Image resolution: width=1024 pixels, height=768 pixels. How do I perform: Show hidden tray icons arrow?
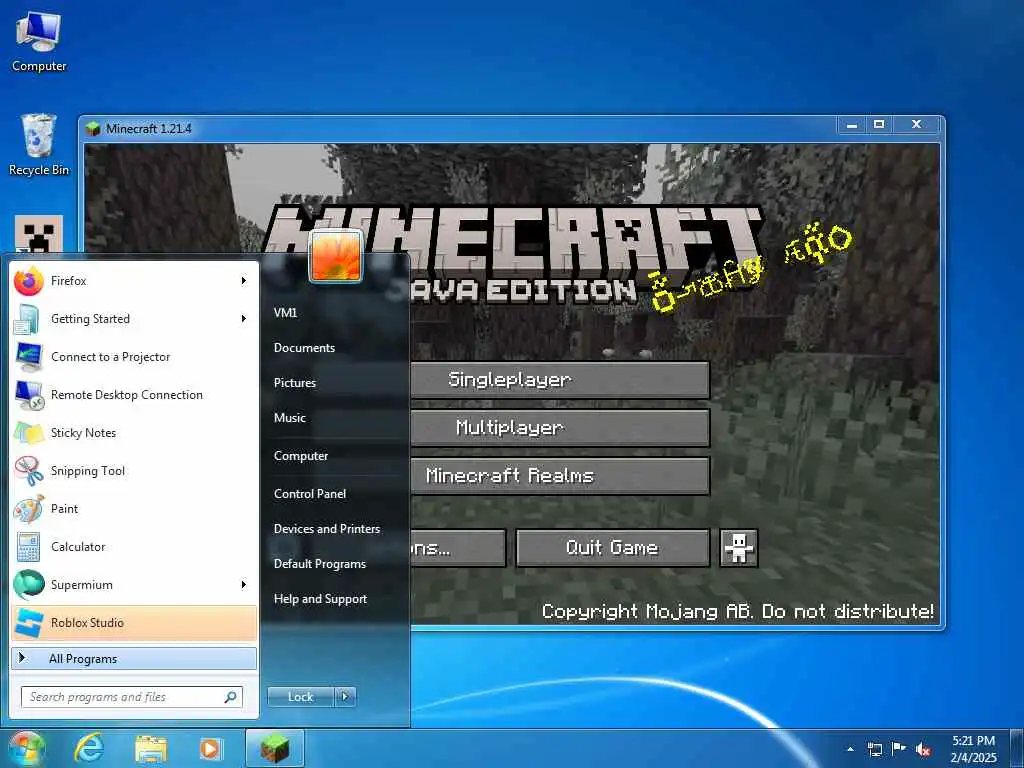point(850,749)
